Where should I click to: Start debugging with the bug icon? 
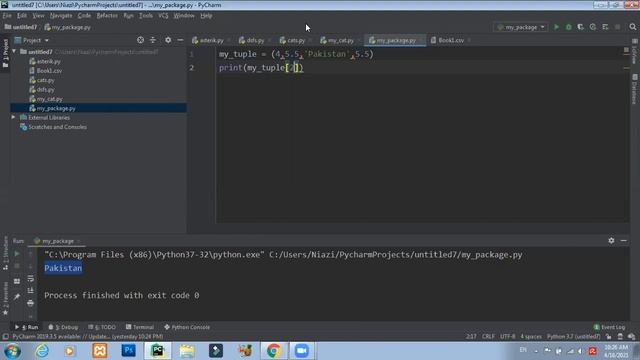(x=569, y=27)
